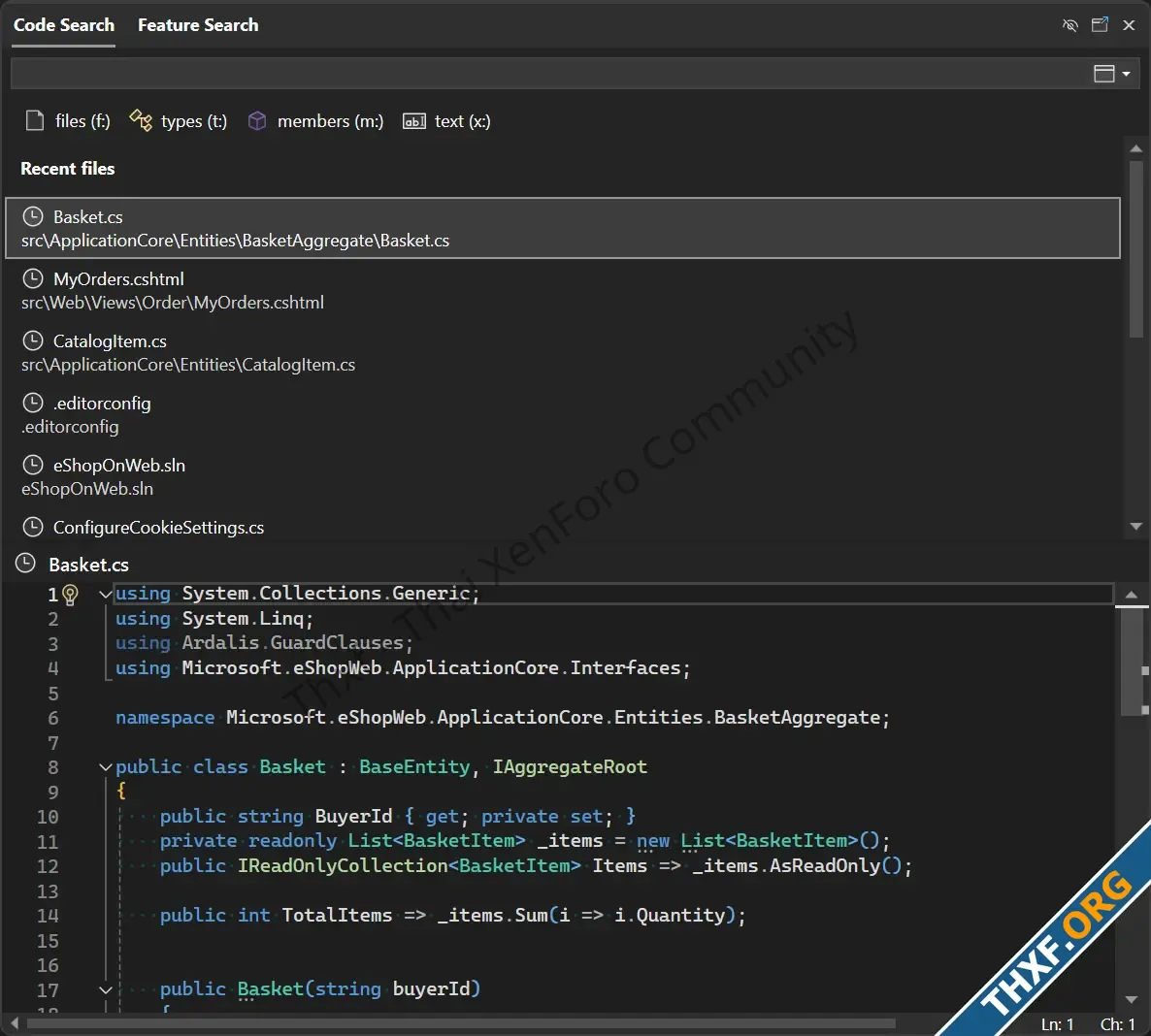The image size is (1151, 1036).
Task: Click the clock icon beside .editorconfig
Action: pos(33,403)
